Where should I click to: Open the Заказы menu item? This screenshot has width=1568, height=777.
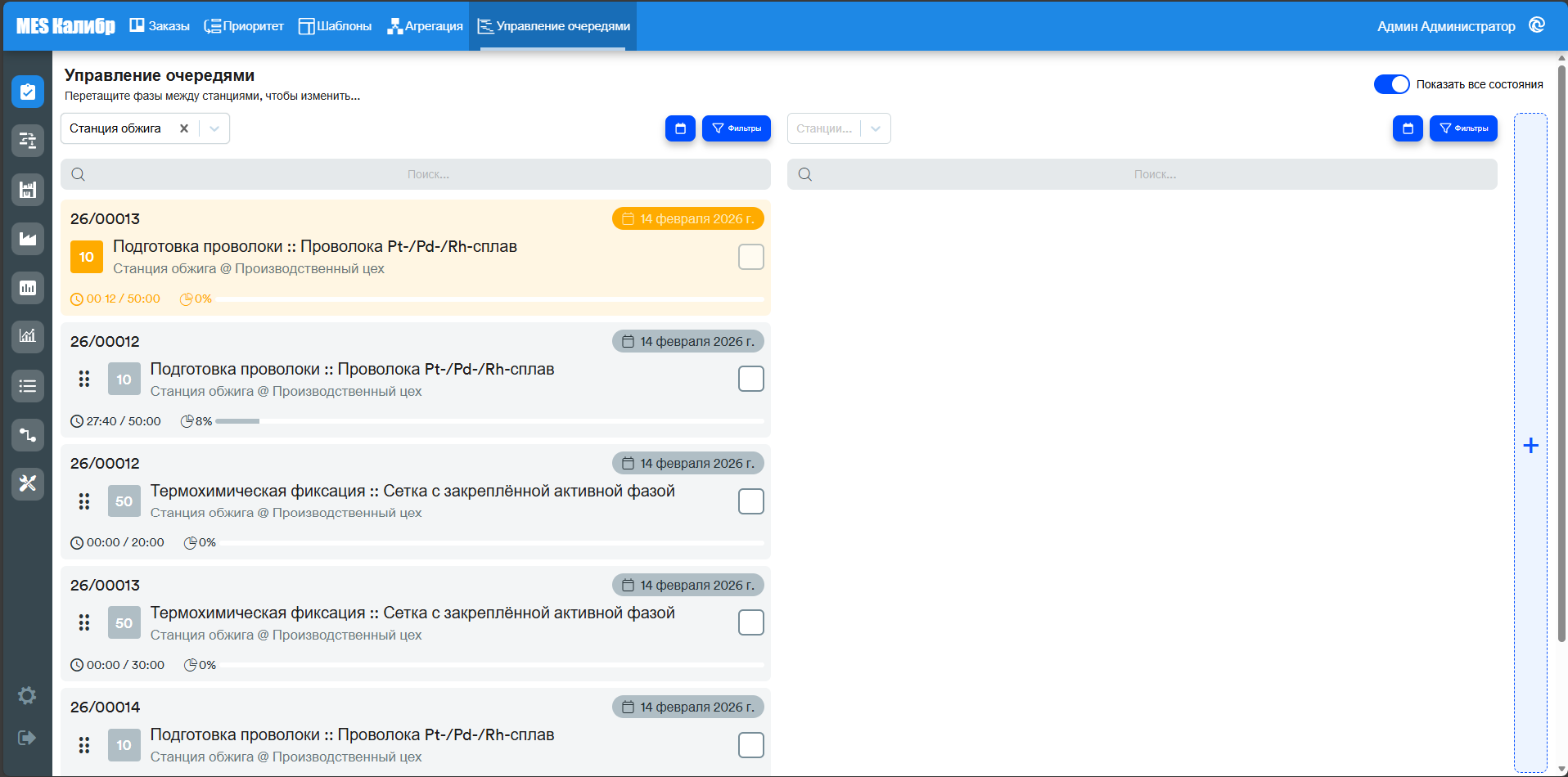(x=160, y=26)
